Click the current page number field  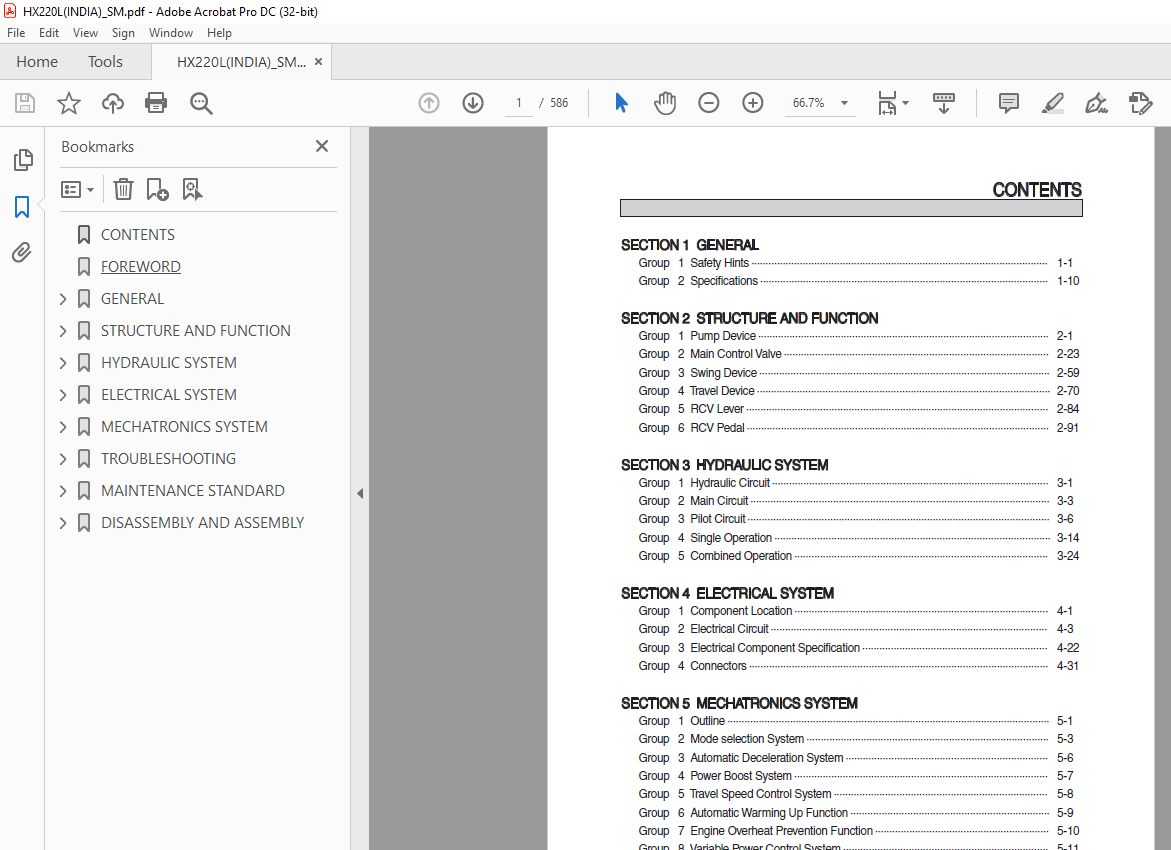pos(518,103)
